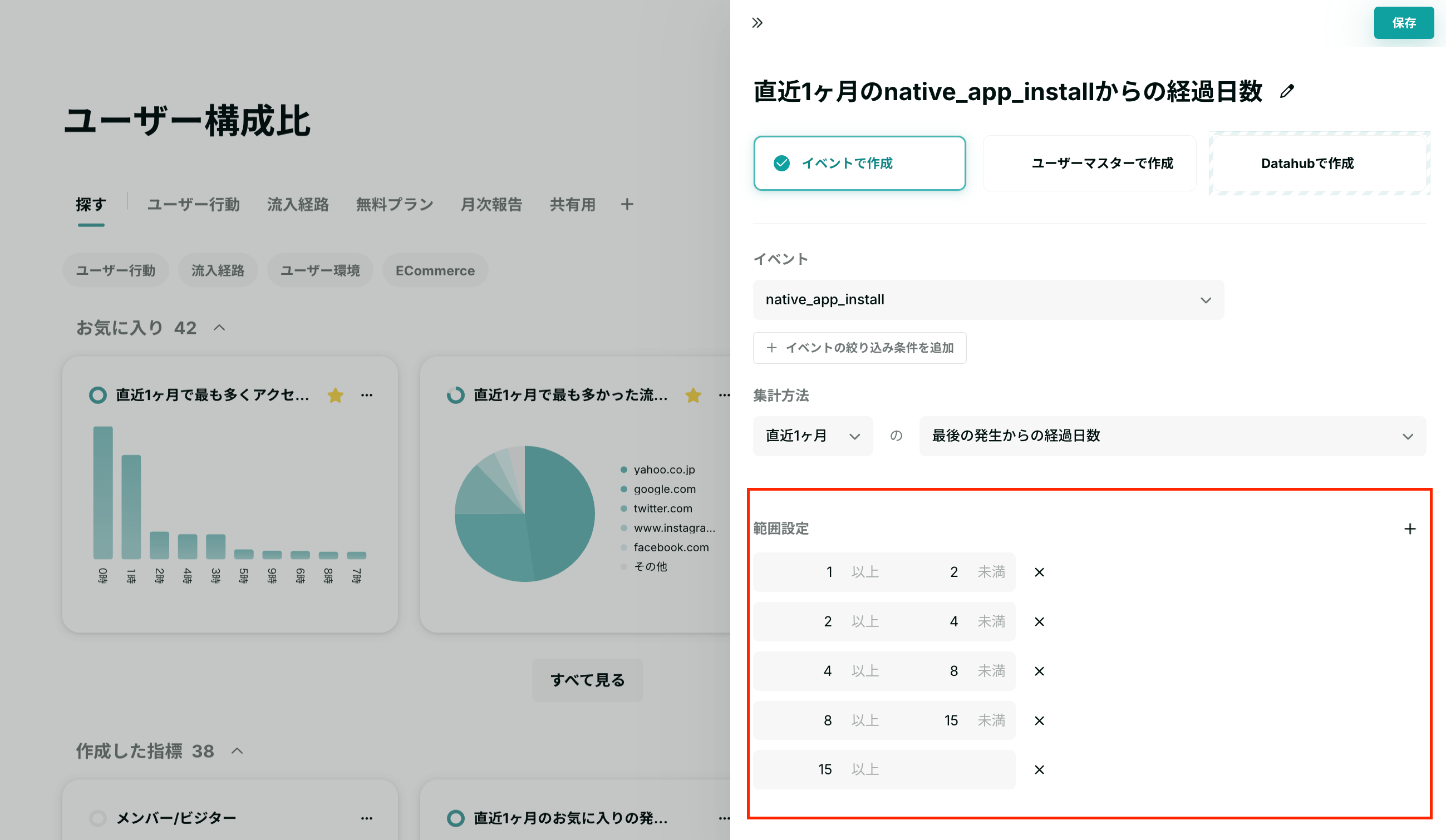1446x840 pixels.
Task: Filter by 流入経路 chip
Action: tap(218, 270)
